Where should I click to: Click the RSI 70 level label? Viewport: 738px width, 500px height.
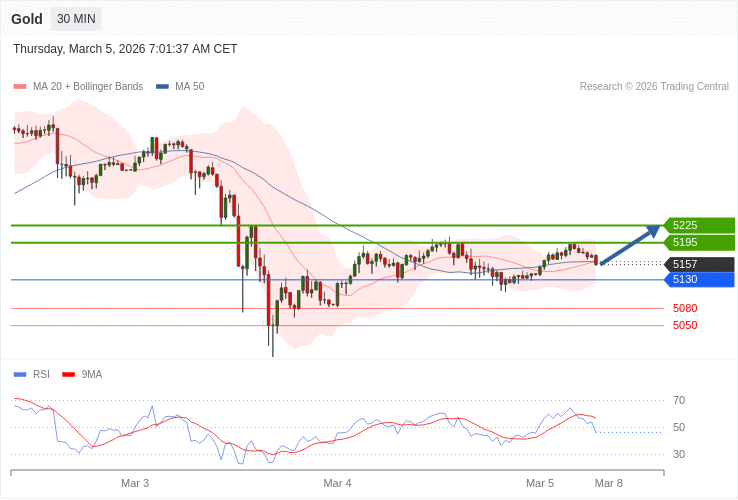[679, 400]
